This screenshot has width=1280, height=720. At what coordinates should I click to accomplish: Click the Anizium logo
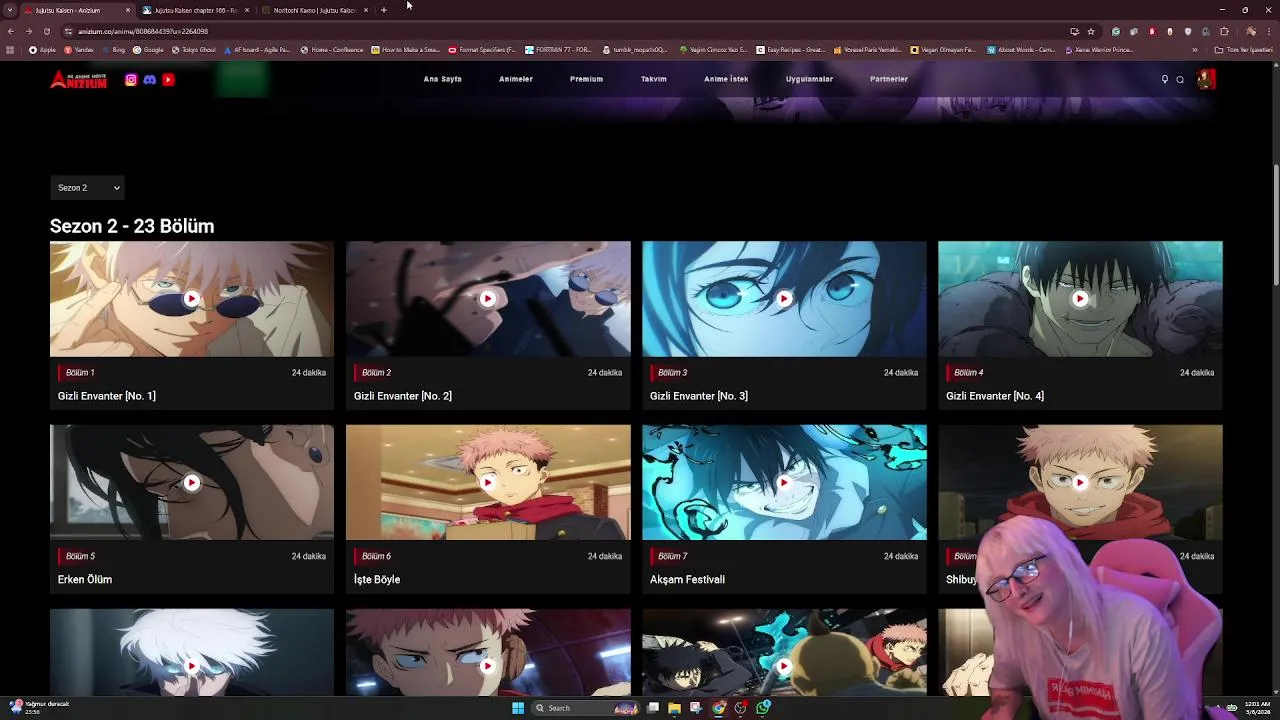pyautogui.click(x=78, y=80)
